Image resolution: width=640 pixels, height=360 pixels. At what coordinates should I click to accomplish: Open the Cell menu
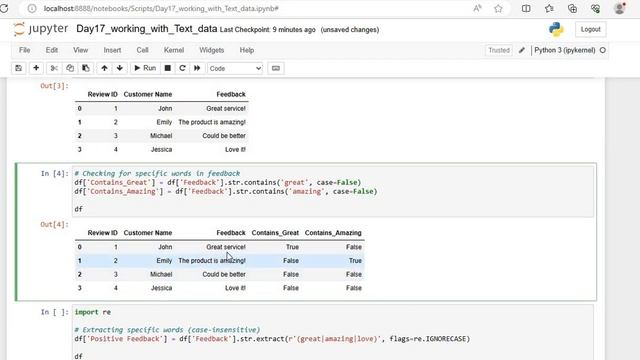pos(142,50)
